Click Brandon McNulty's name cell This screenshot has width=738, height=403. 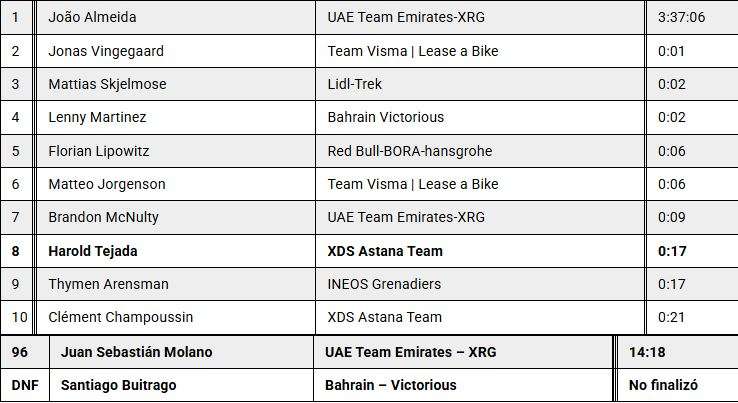tap(103, 217)
